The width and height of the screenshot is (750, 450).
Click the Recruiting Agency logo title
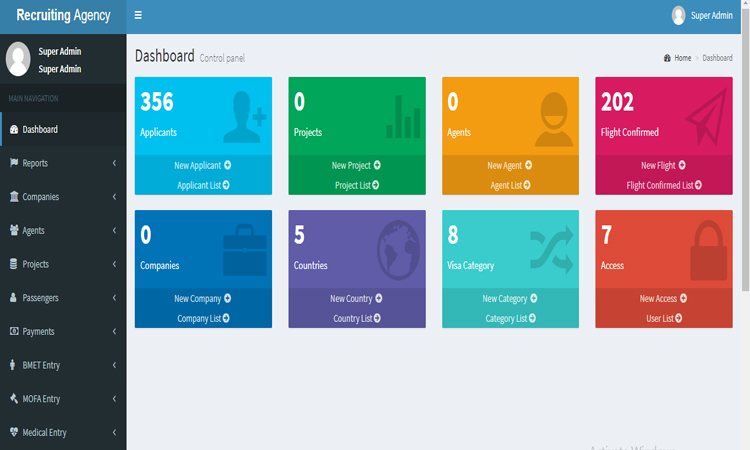click(x=63, y=16)
